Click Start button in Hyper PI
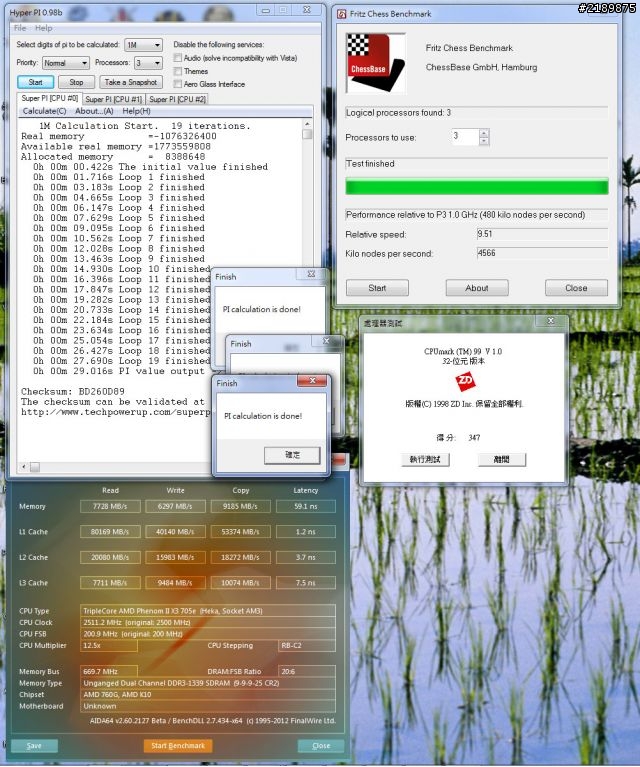Screen dimensions: 640x767 coord(35,82)
